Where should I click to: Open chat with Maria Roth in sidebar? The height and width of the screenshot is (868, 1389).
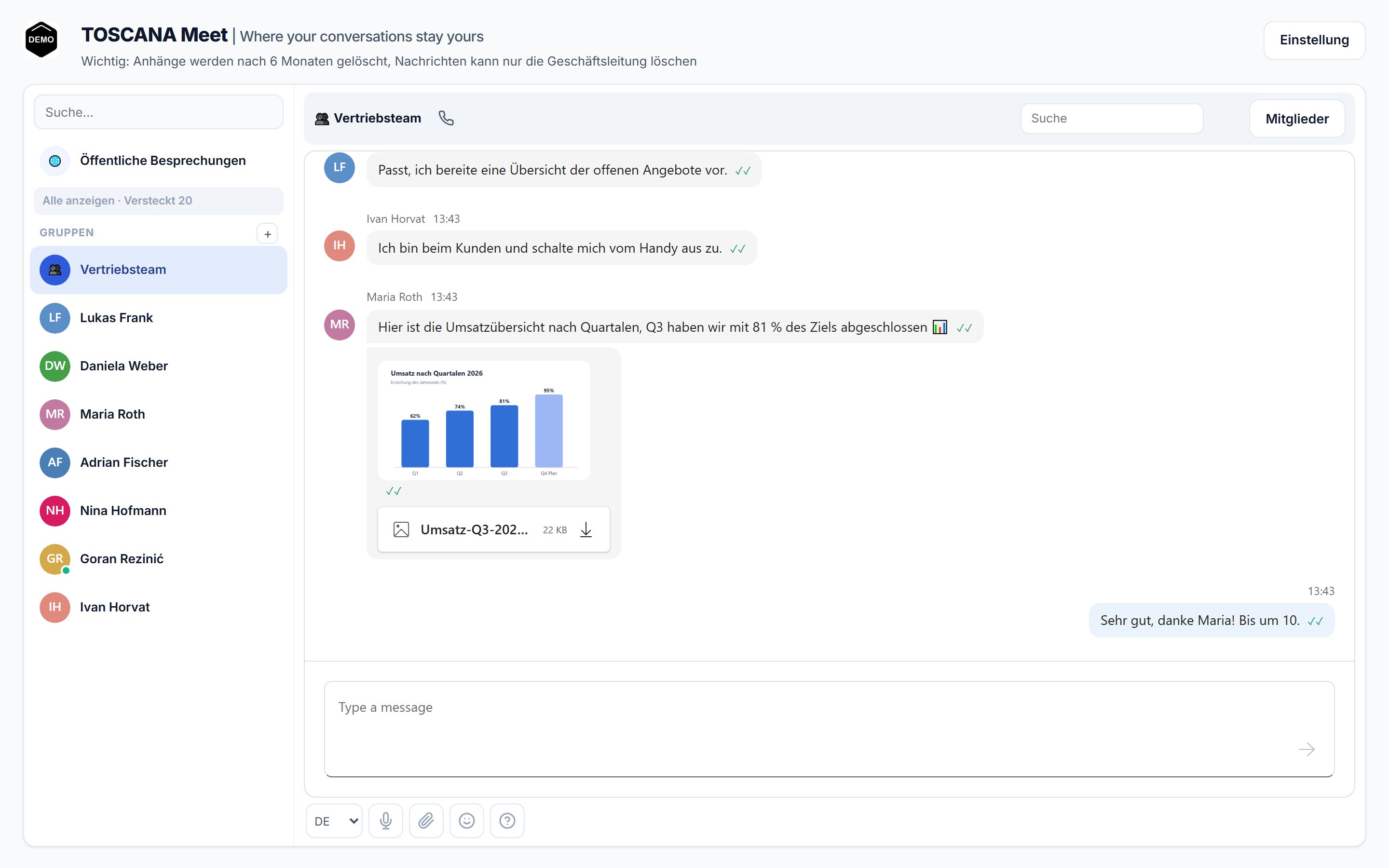[158, 415]
